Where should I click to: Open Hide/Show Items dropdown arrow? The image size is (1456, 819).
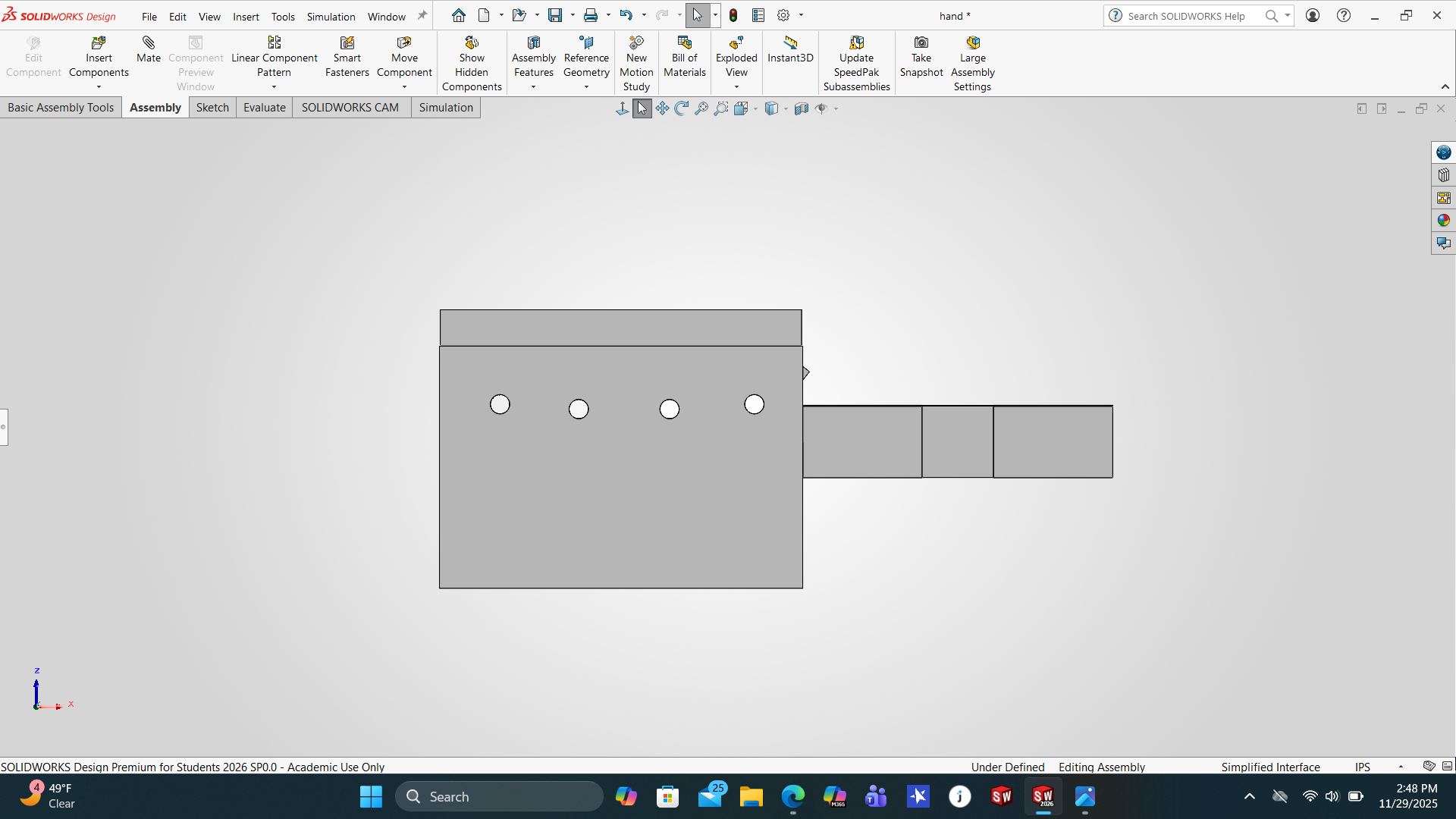point(836,108)
